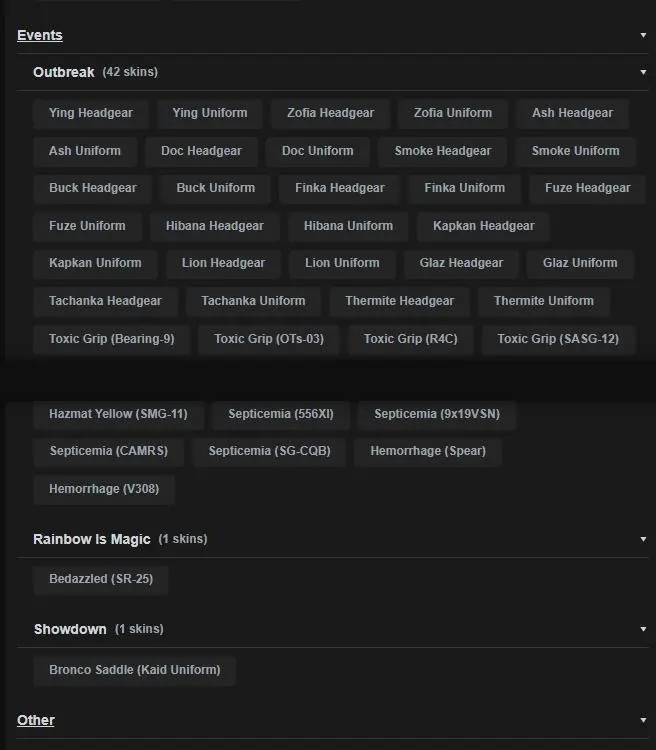Select Hemorrhage (V308) skin tag
This screenshot has height=750, width=656.
tap(104, 489)
